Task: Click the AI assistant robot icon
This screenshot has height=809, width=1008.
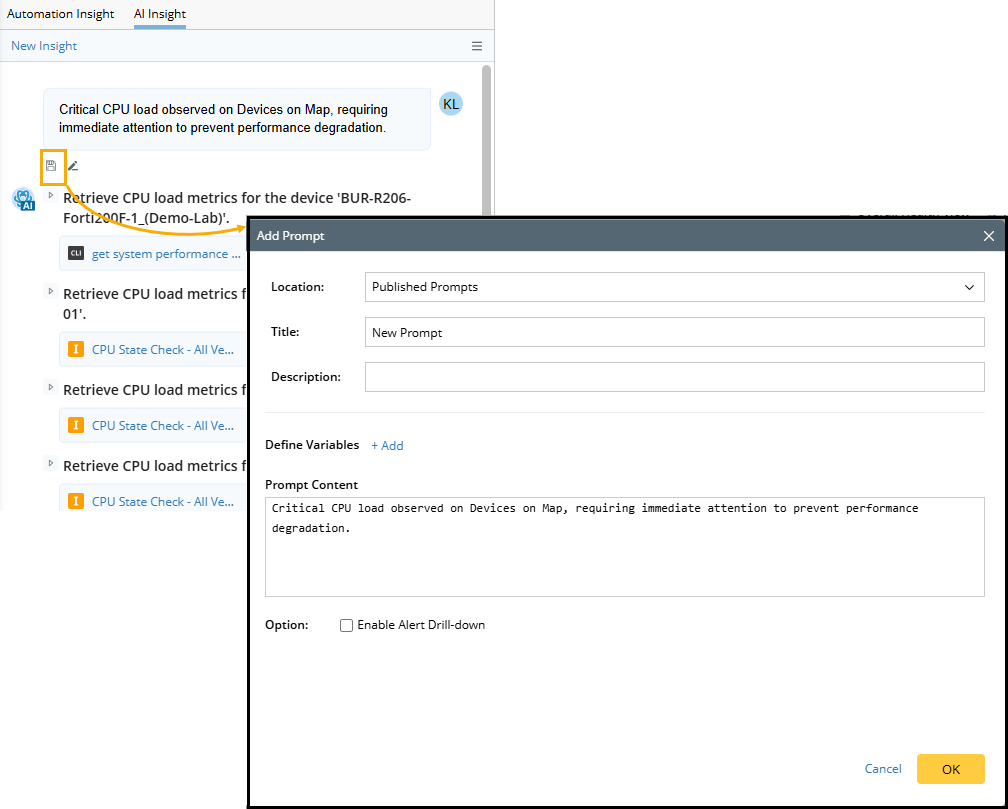Action: coord(23,199)
